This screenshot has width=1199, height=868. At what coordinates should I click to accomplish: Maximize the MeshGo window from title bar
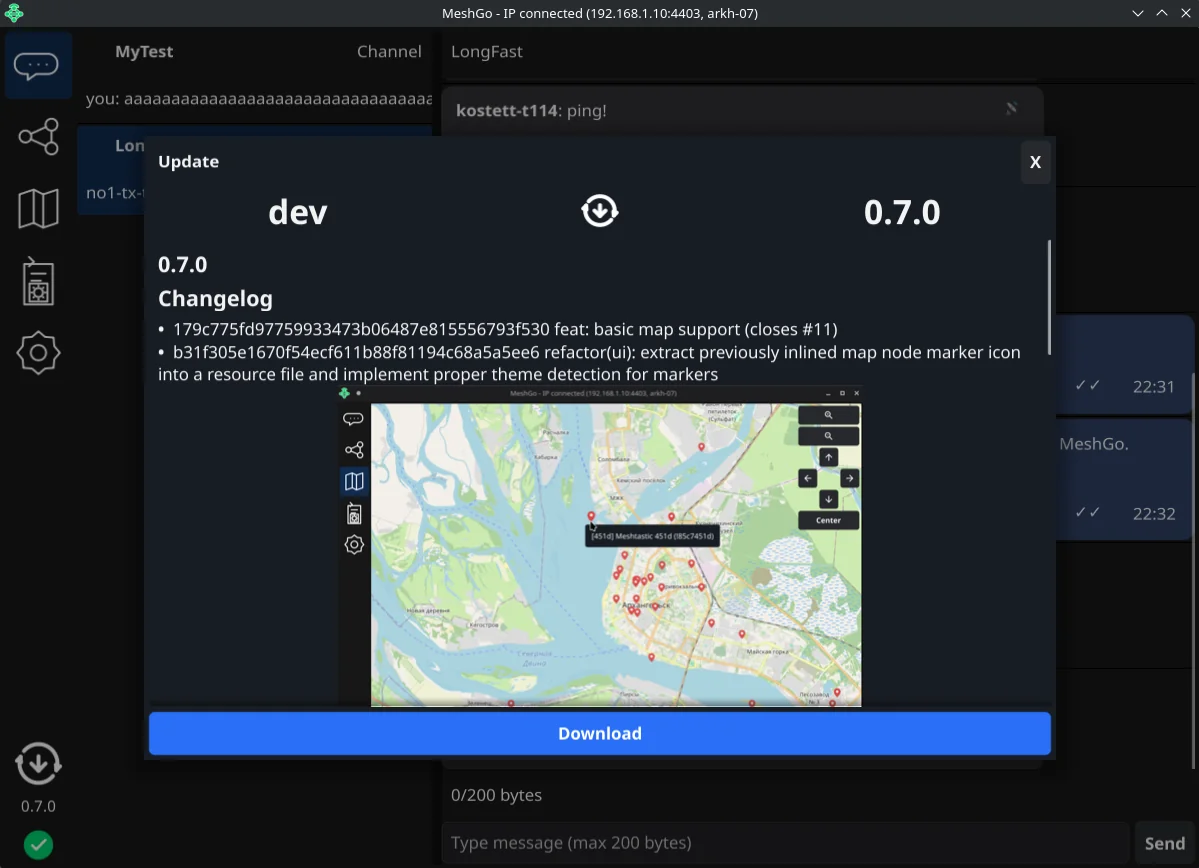tap(1162, 13)
